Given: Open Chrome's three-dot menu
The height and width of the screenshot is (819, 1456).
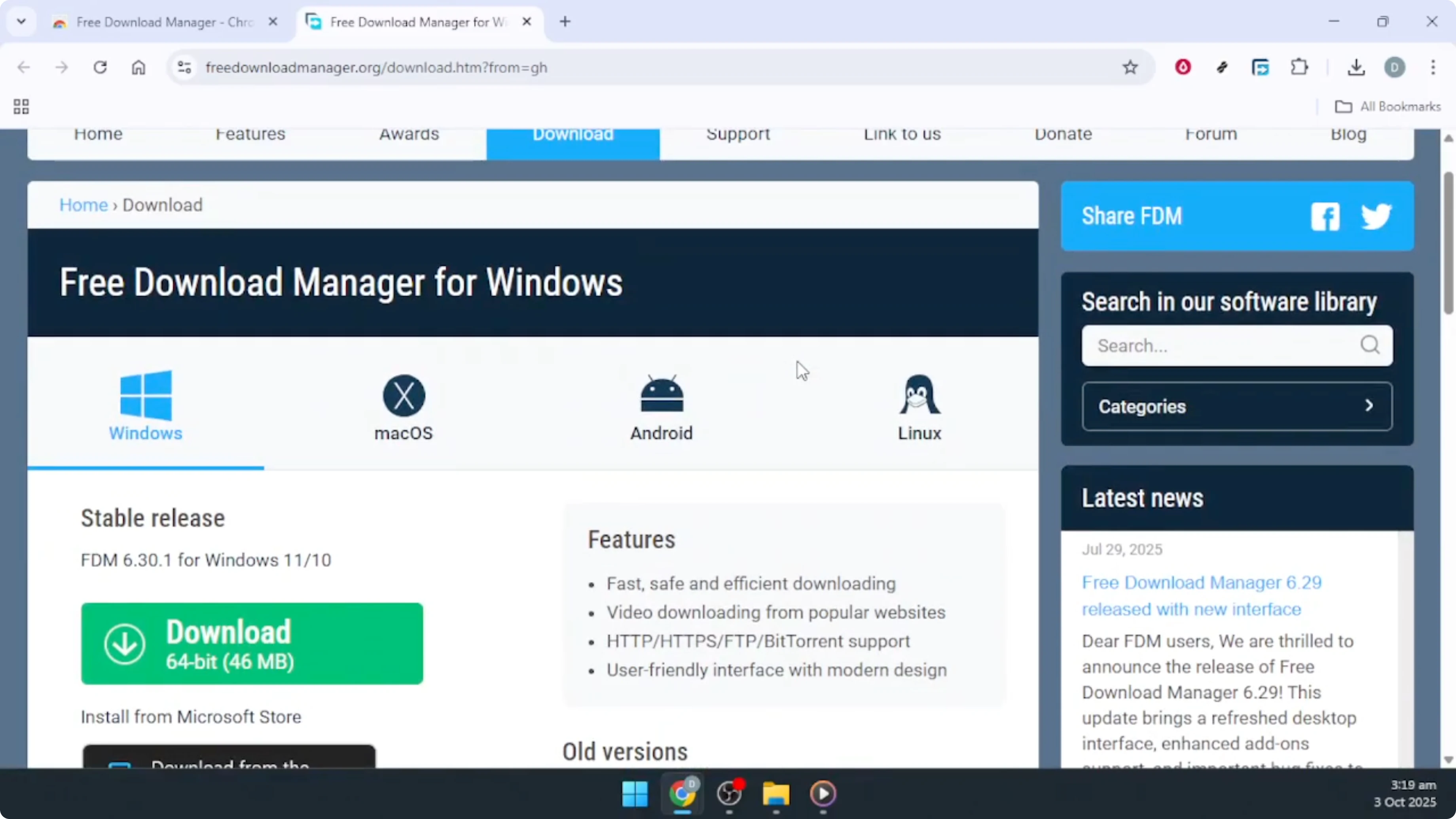Looking at the screenshot, I should (1433, 67).
